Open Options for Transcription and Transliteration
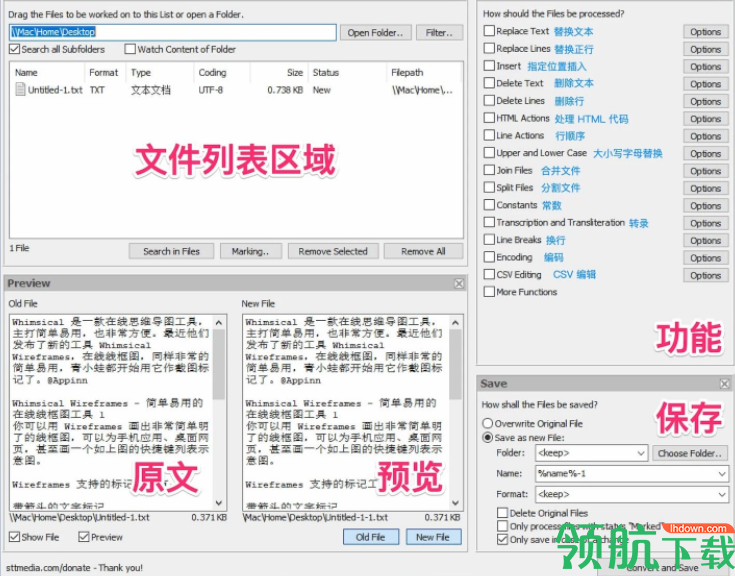735x576 pixels. 705,223
